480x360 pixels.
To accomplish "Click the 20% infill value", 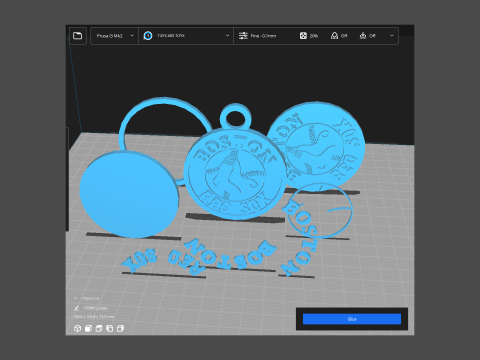I will click(x=314, y=36).
